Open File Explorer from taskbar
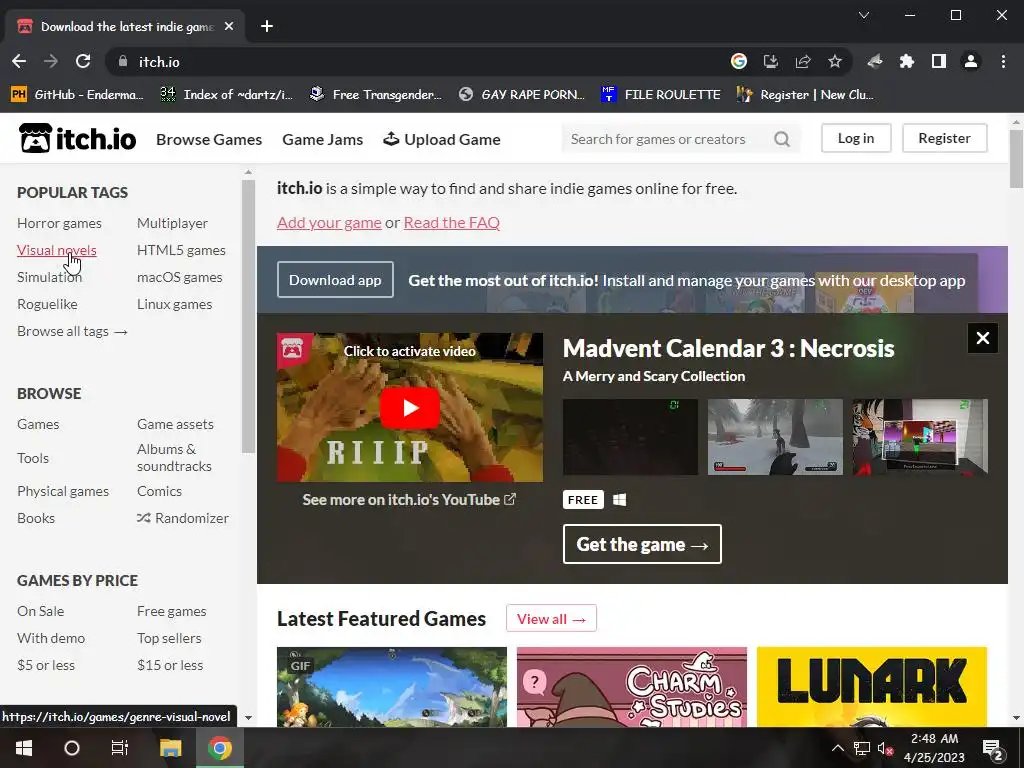This screenshot has height=768, width=1024. click(170, 748)
